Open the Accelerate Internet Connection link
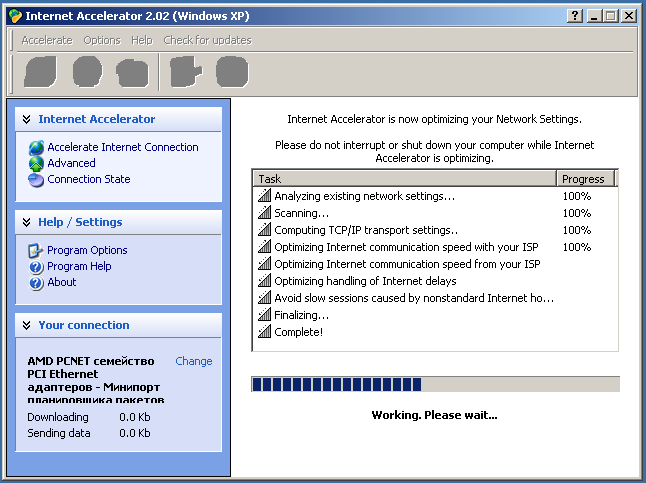 click(x=123, y=147)
